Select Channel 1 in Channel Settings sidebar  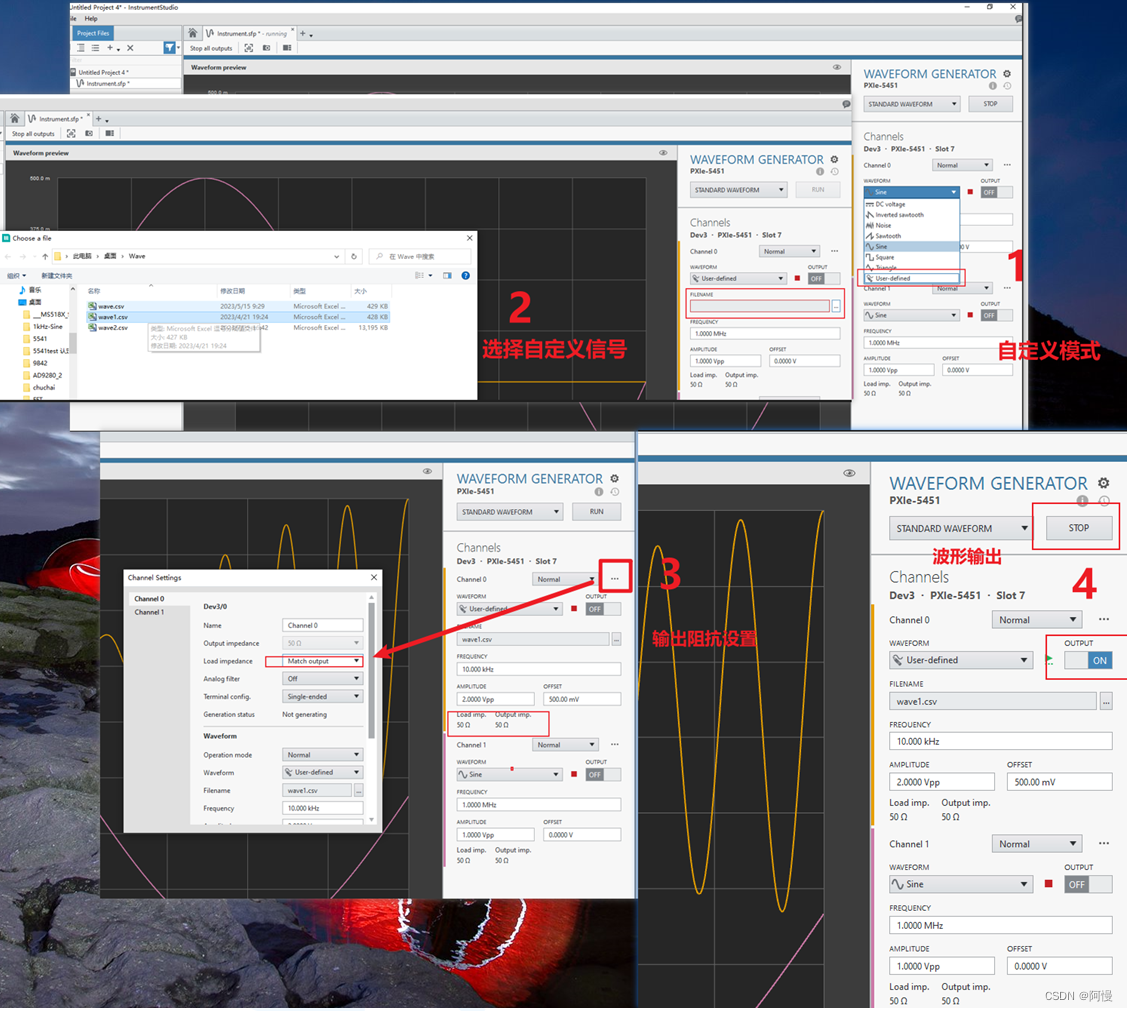coord(149,612)
